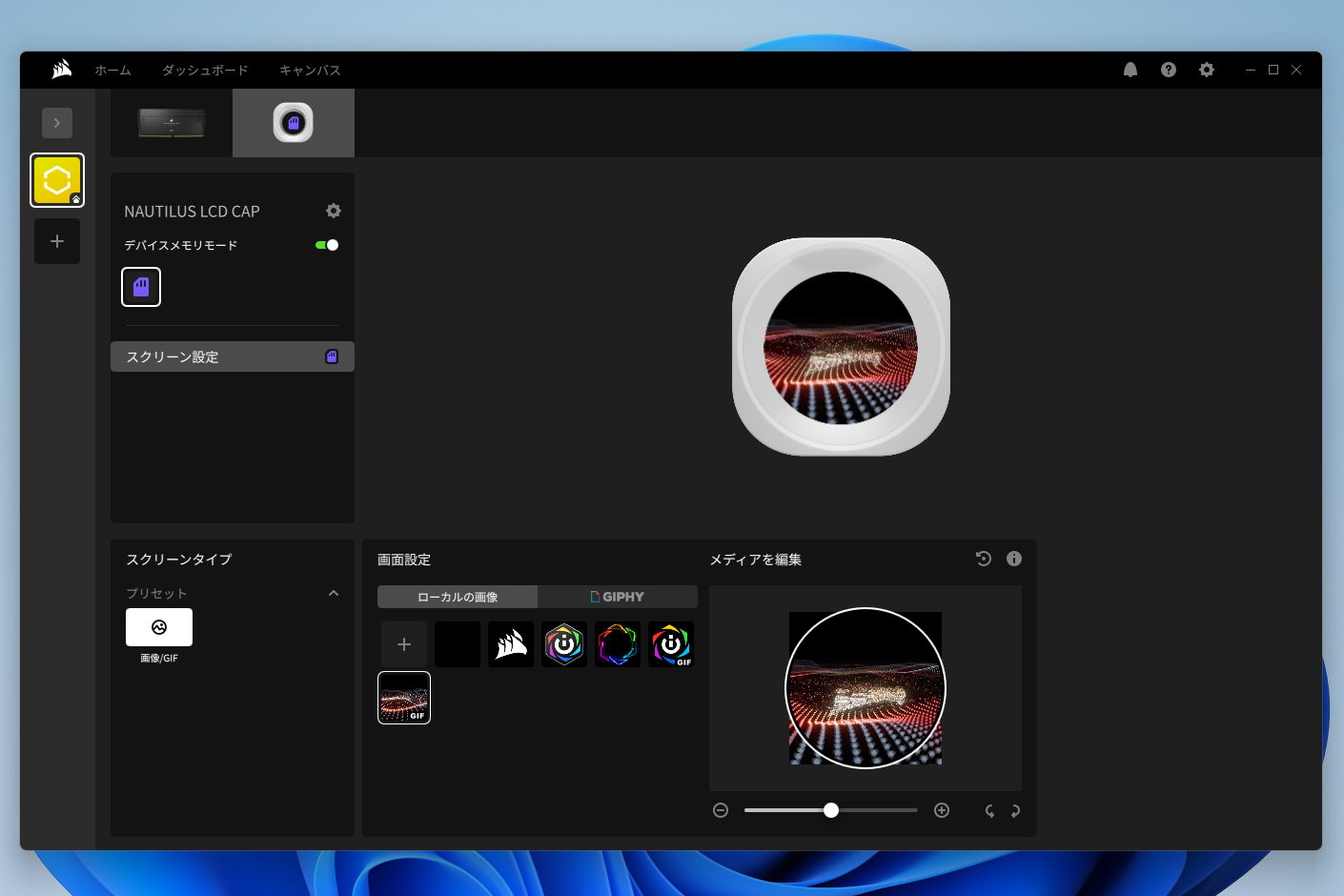This screenshot has width=1344, height=896.
Task: Select the 画像/GIF preset tile
Action: coord(159,627)
